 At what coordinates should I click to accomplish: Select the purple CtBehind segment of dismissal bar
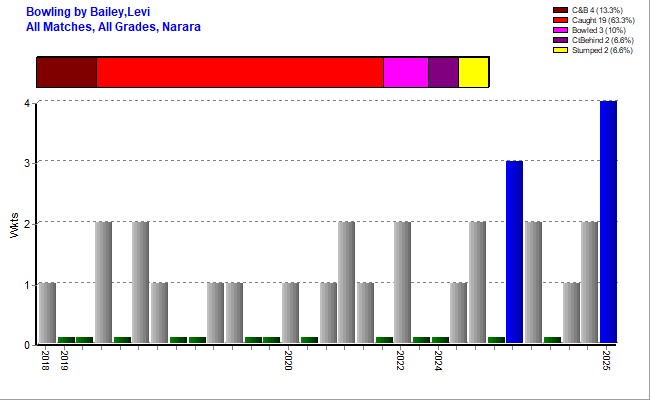444,72
